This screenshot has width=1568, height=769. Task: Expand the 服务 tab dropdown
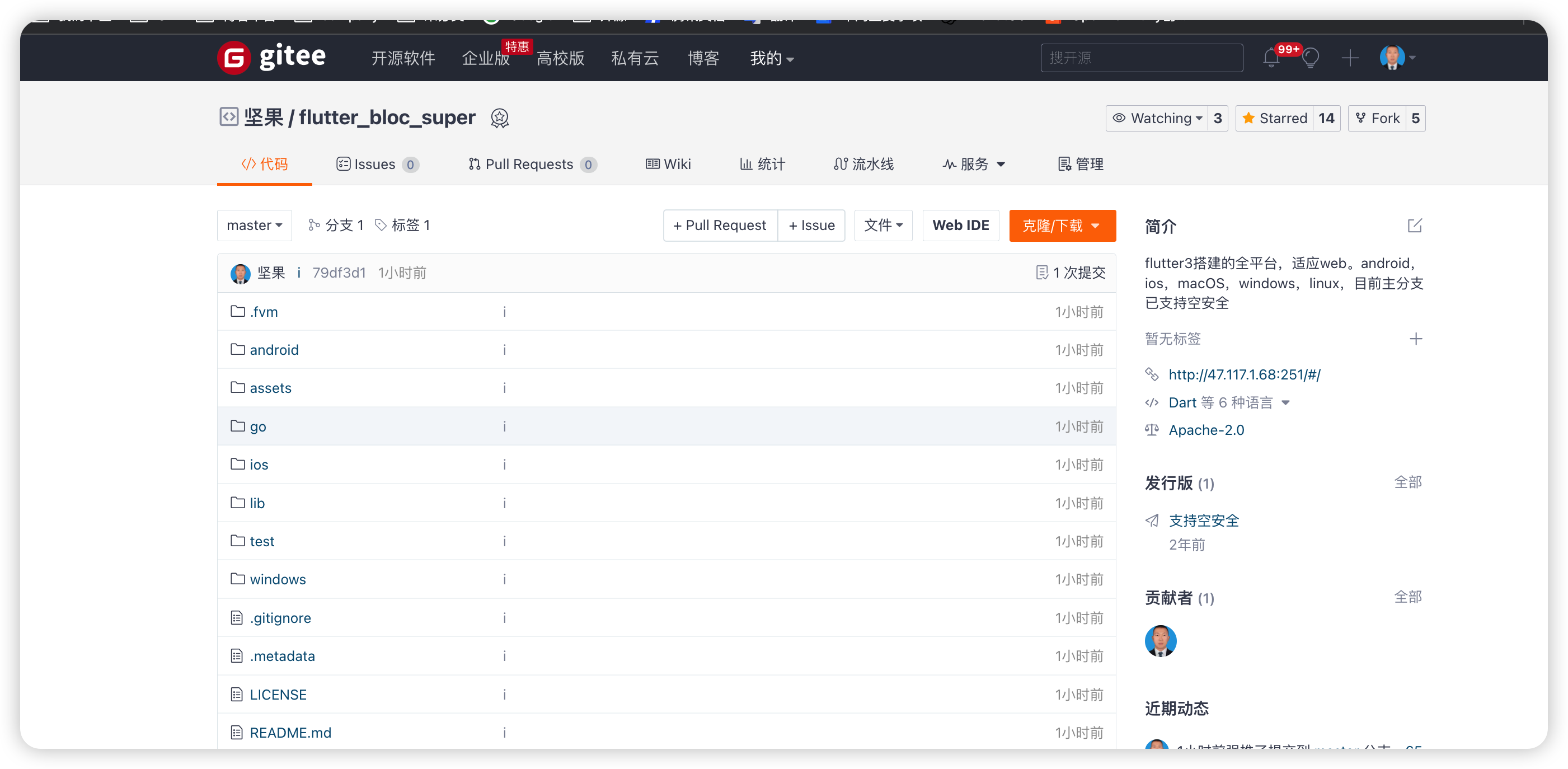coord(974,165)
